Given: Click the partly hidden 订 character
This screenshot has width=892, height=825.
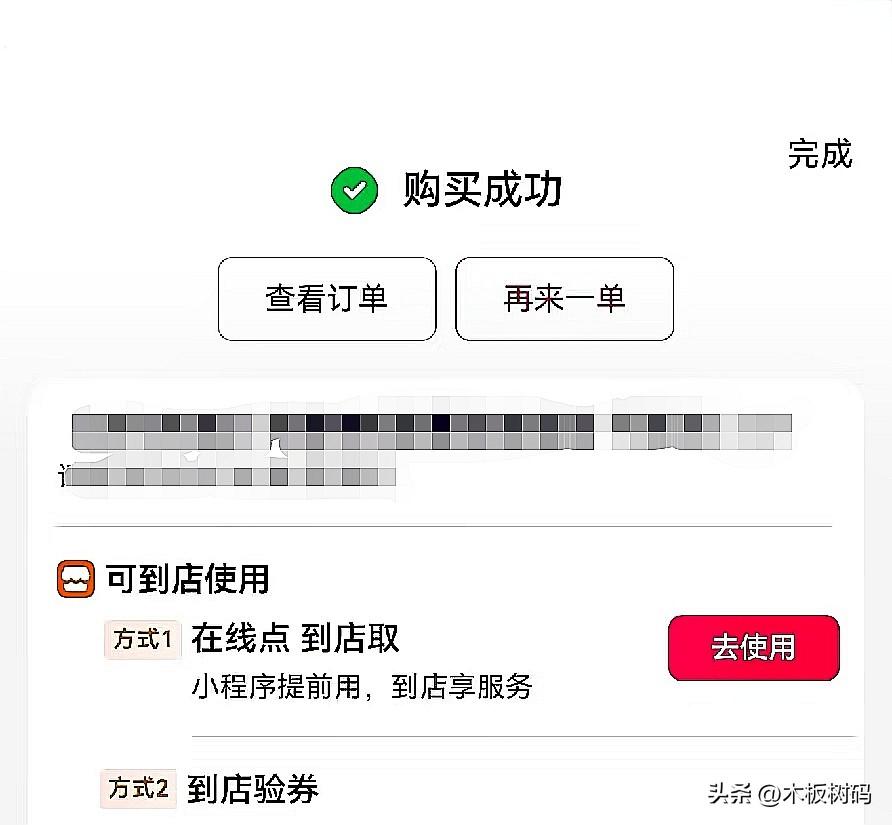Looking at the screenshot, I should (x=64, y=476).
